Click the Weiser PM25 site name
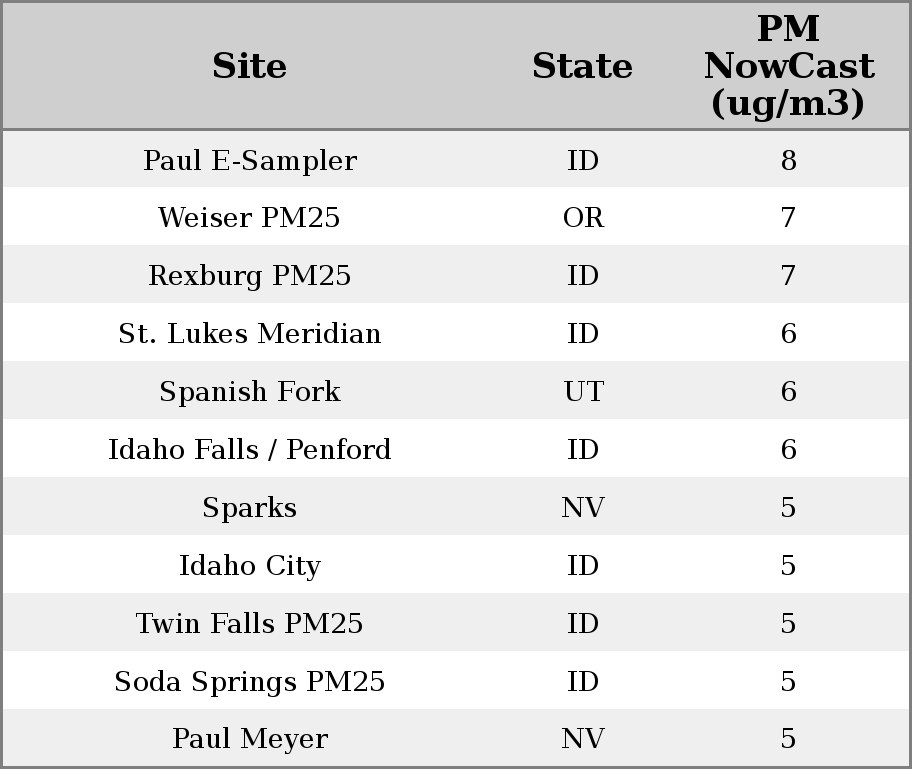The image size is (912, 769). coord(249,218)
